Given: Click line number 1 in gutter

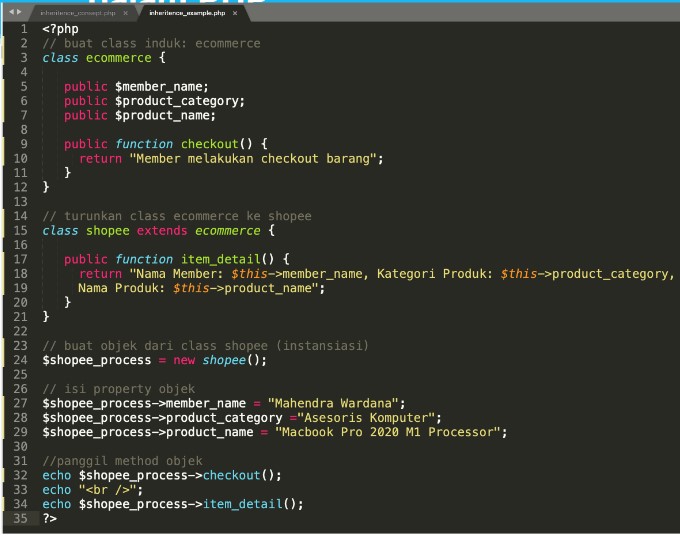Looking at the screenshot, I should [x=24, y=29].
